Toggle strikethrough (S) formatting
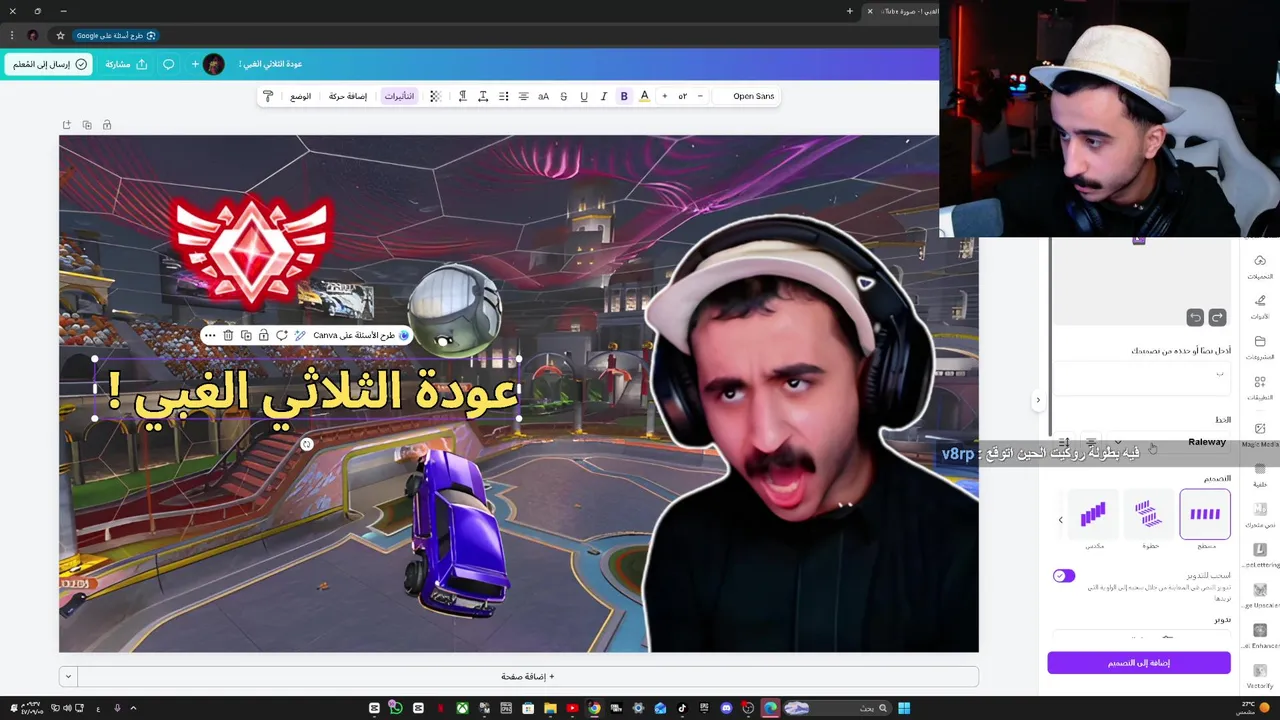1280x720 pixels. [563, 96]
